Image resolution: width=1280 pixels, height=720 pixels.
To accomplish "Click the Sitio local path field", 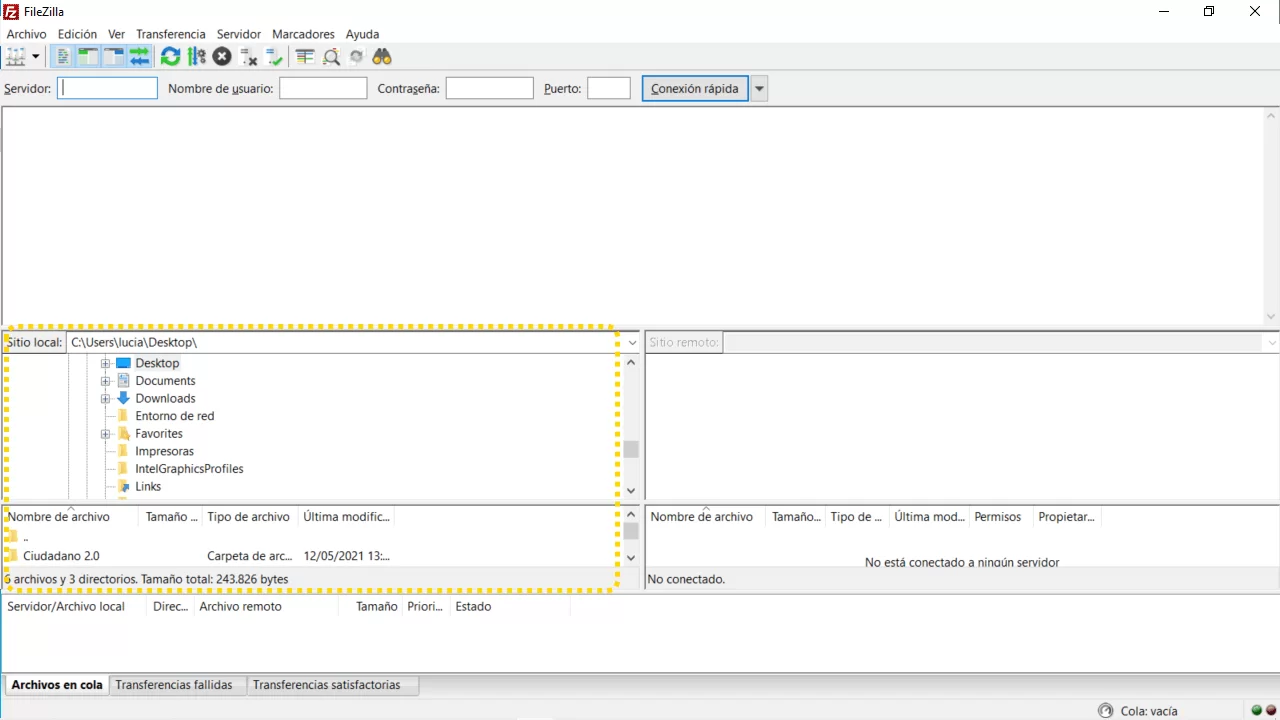I will (344, 342).
